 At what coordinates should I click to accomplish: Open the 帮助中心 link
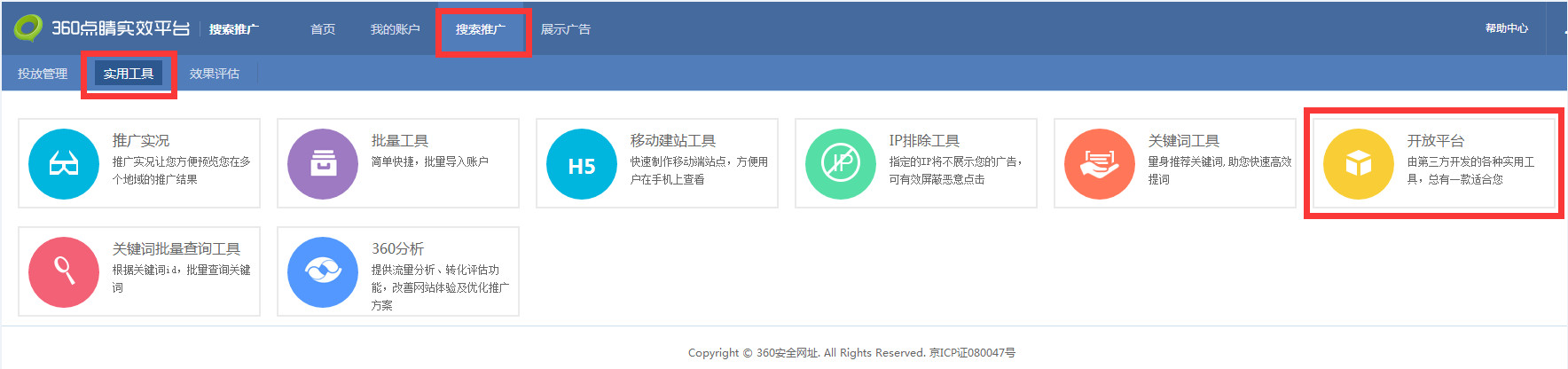pyautogui.click(x=1507, y=28)
